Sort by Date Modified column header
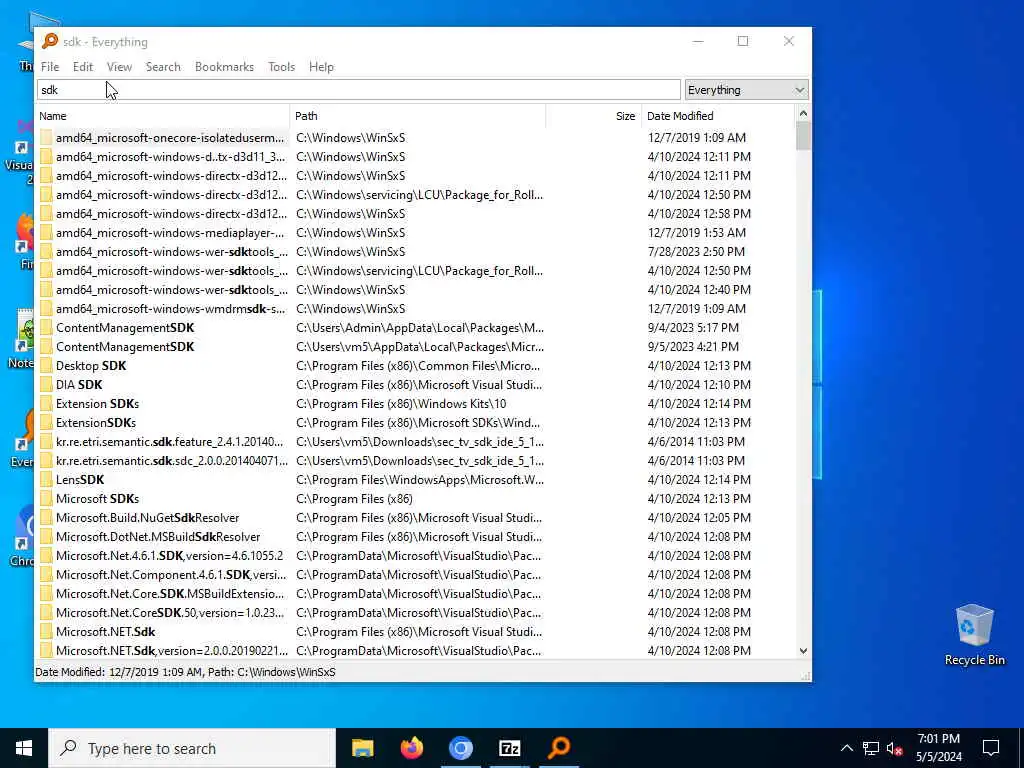 718,116
